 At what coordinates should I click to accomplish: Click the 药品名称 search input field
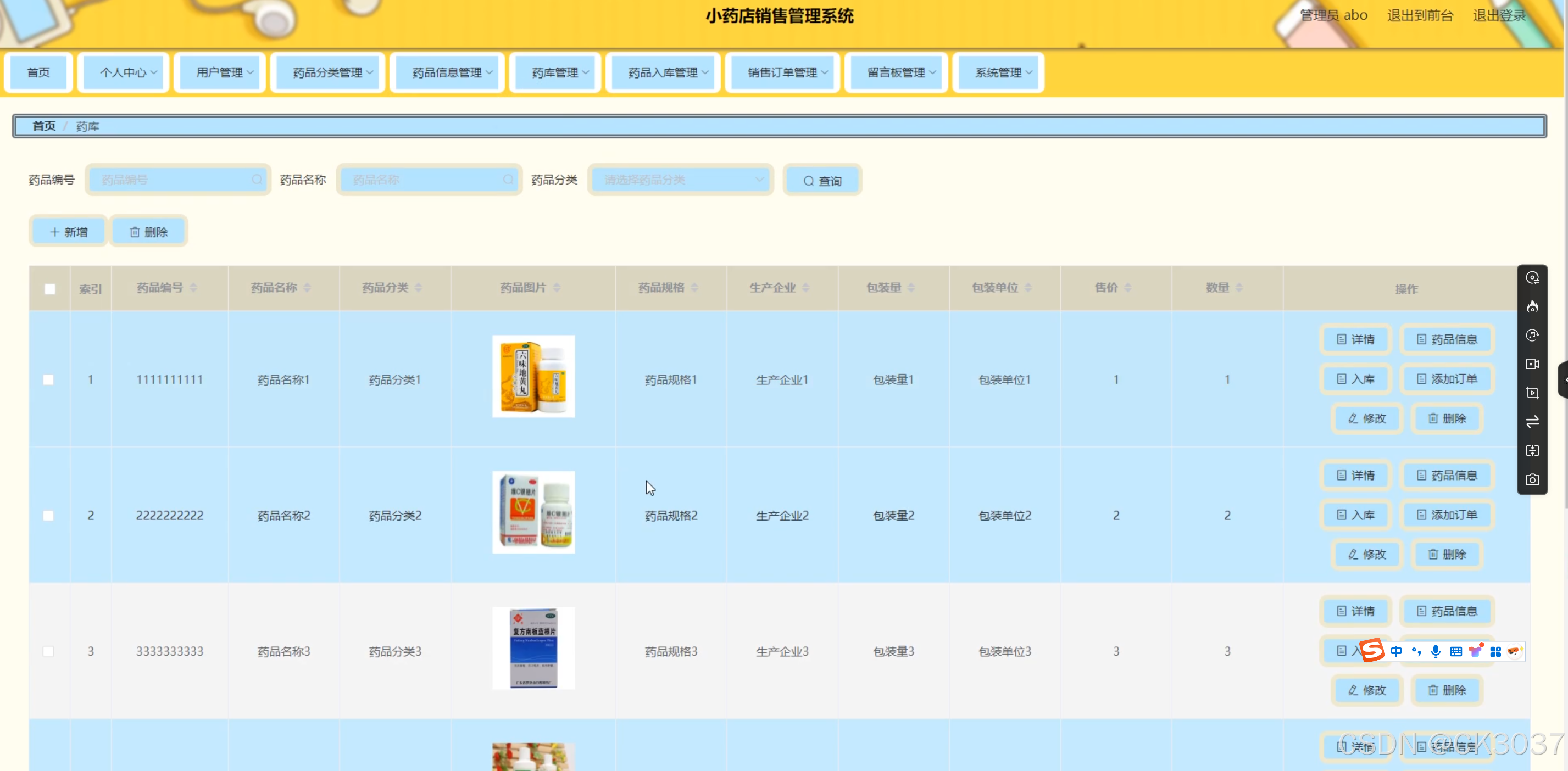[423, 180]
